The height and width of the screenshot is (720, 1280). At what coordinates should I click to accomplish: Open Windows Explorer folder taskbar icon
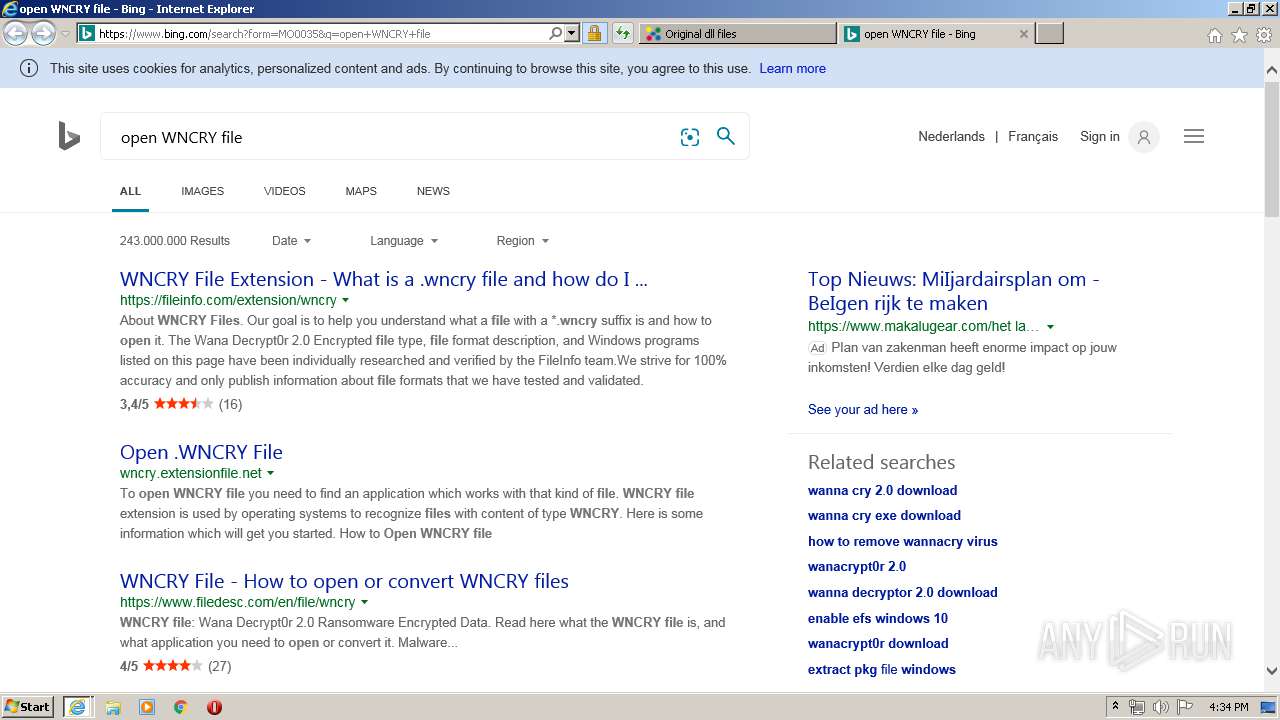[113, 707]
